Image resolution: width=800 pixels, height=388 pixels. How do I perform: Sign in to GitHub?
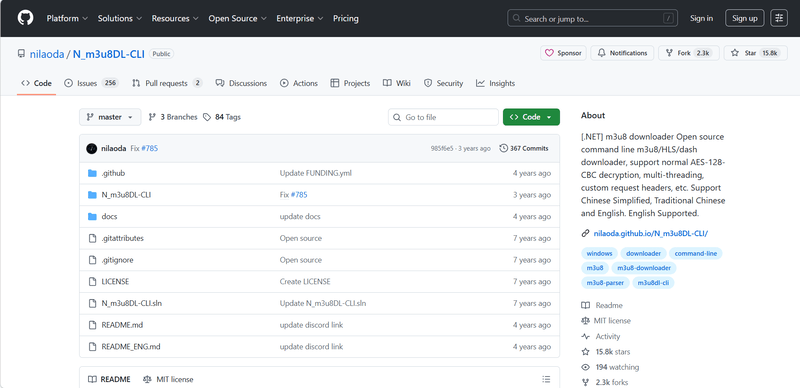click(702, 18)
